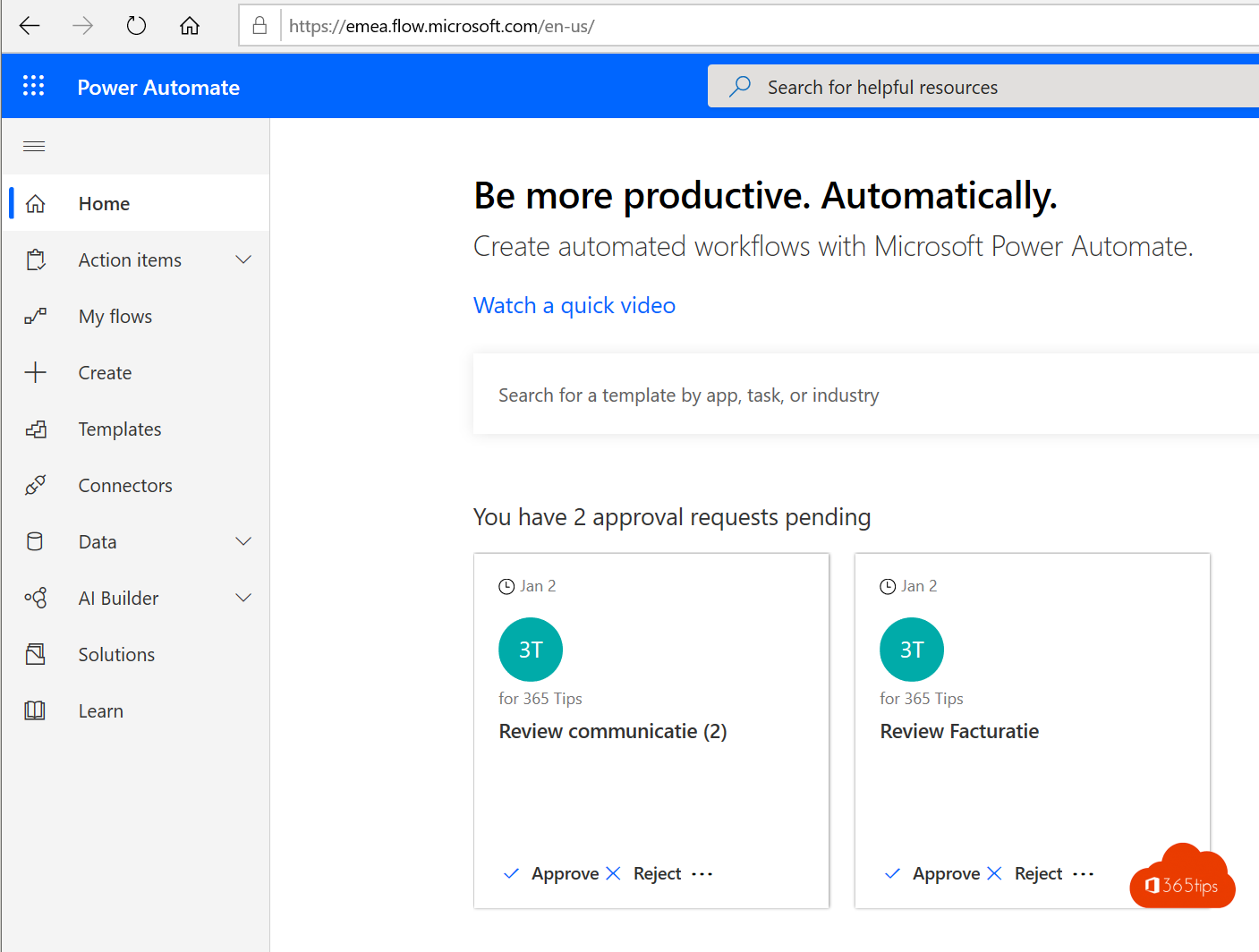Click the My flows icon
The height and width of the screenshot is (952, 1259).
coord(36,317)
